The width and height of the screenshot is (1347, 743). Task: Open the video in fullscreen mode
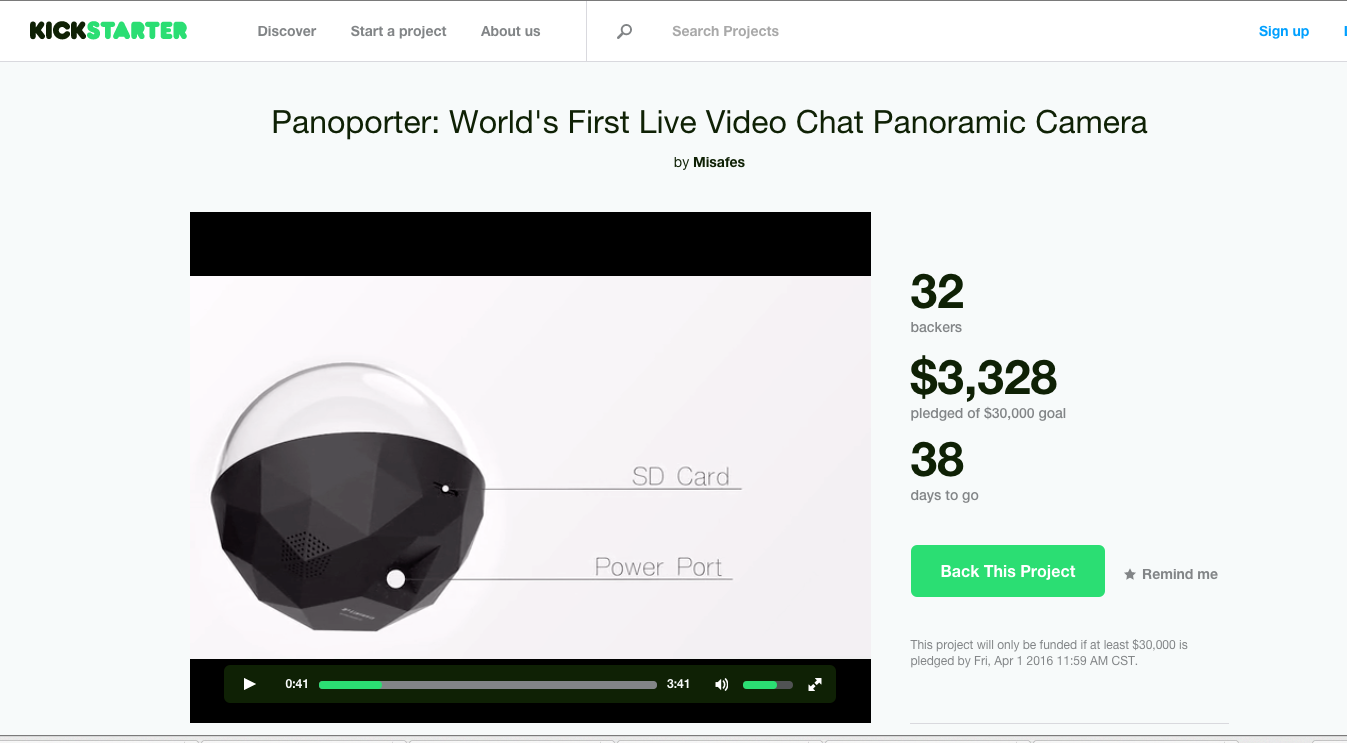(815, 684)
